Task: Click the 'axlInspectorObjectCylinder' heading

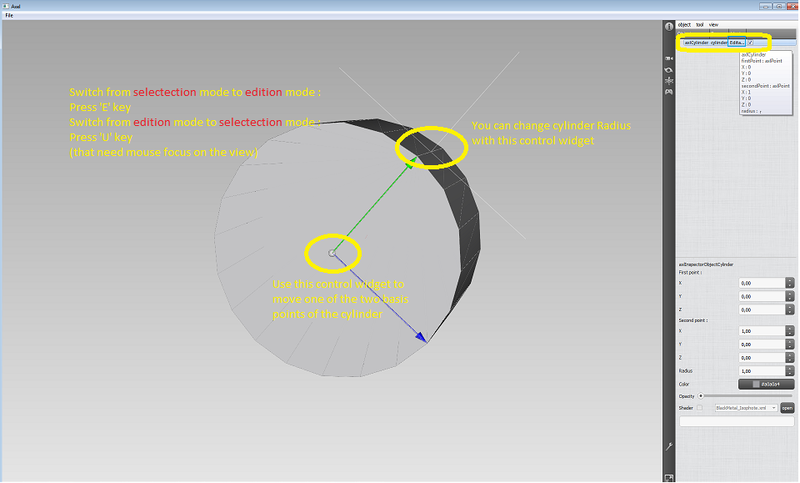Action: tap(706, 264)
